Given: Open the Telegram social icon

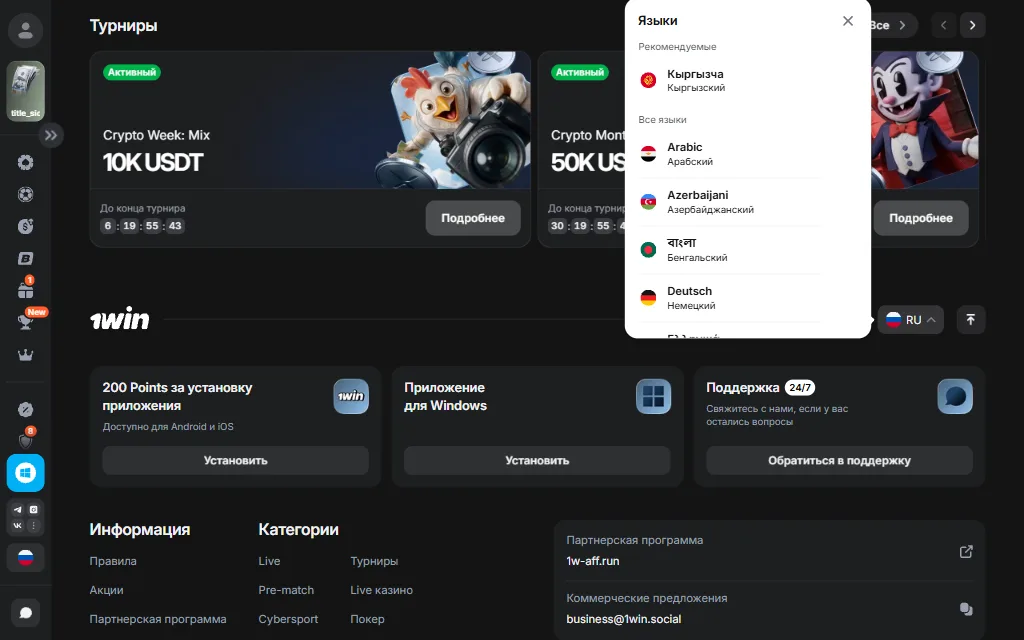Looking at the screenshot, I should pos(18,509).
